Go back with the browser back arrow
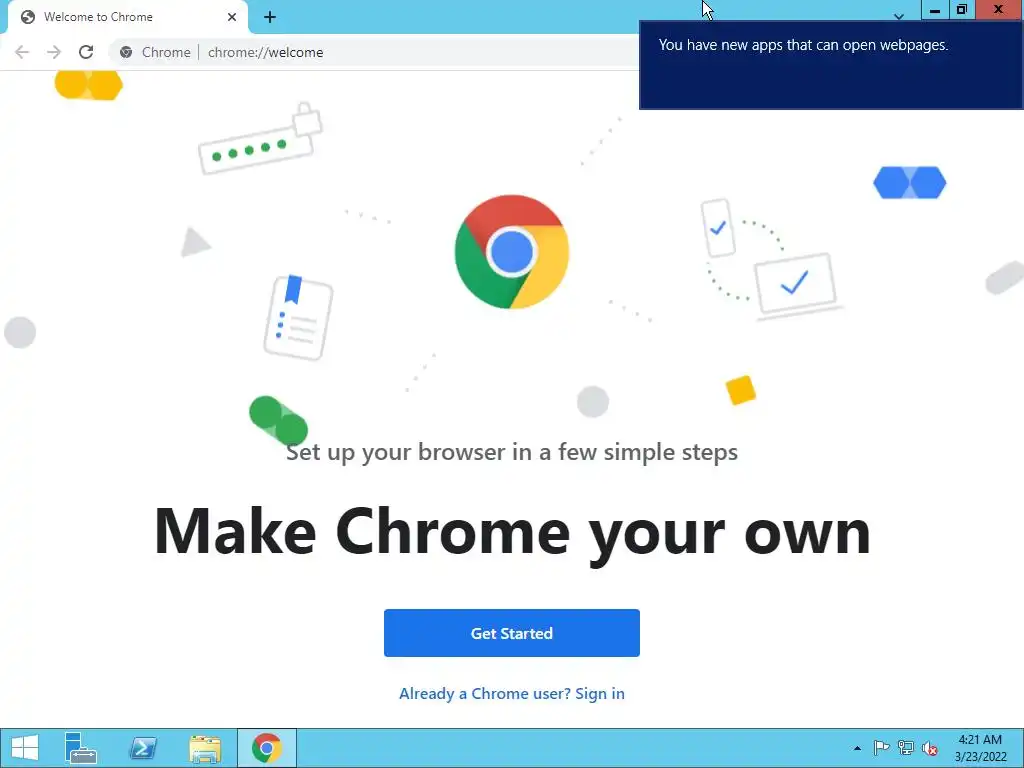The height and width of the screenshot is (768, 1024). (x=22, y=52)
